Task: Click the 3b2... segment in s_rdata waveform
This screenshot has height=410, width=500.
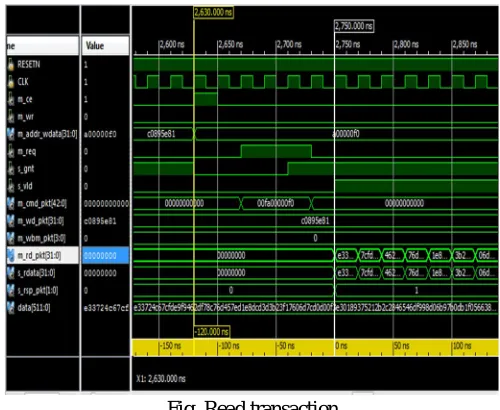Action: click(463, 273)
